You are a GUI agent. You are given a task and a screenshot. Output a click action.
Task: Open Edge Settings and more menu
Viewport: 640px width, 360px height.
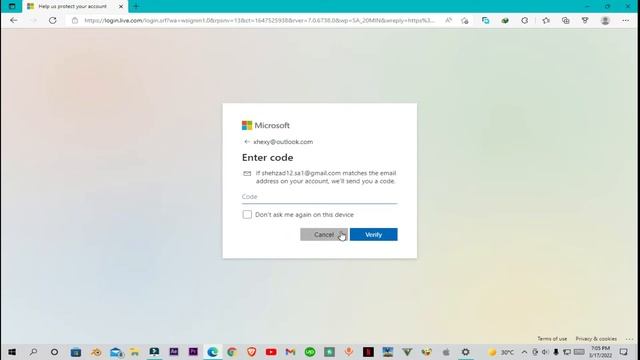(625, 20)
